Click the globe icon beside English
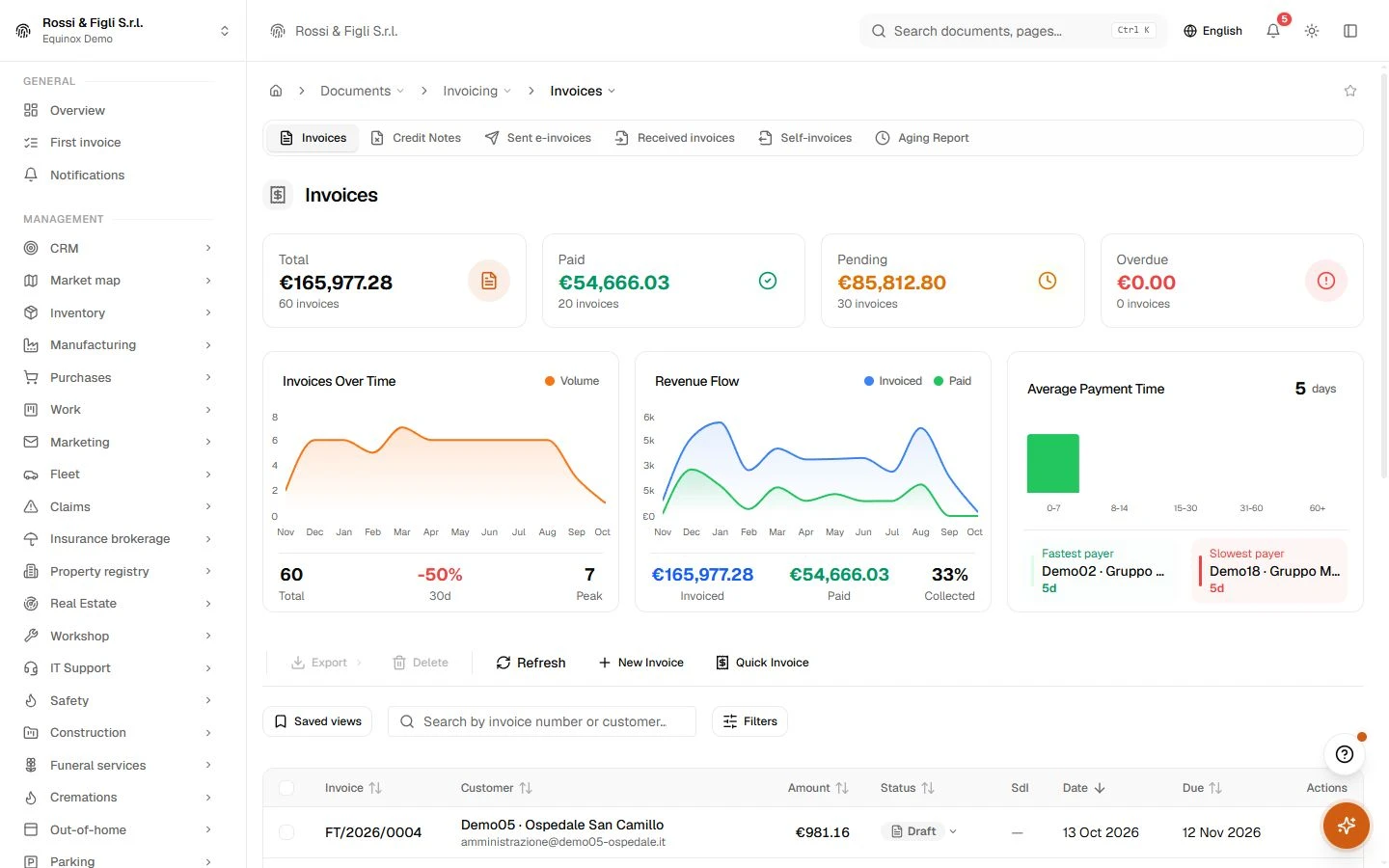The width and height of the screenshot is (1389, 868). [1190, 31]
